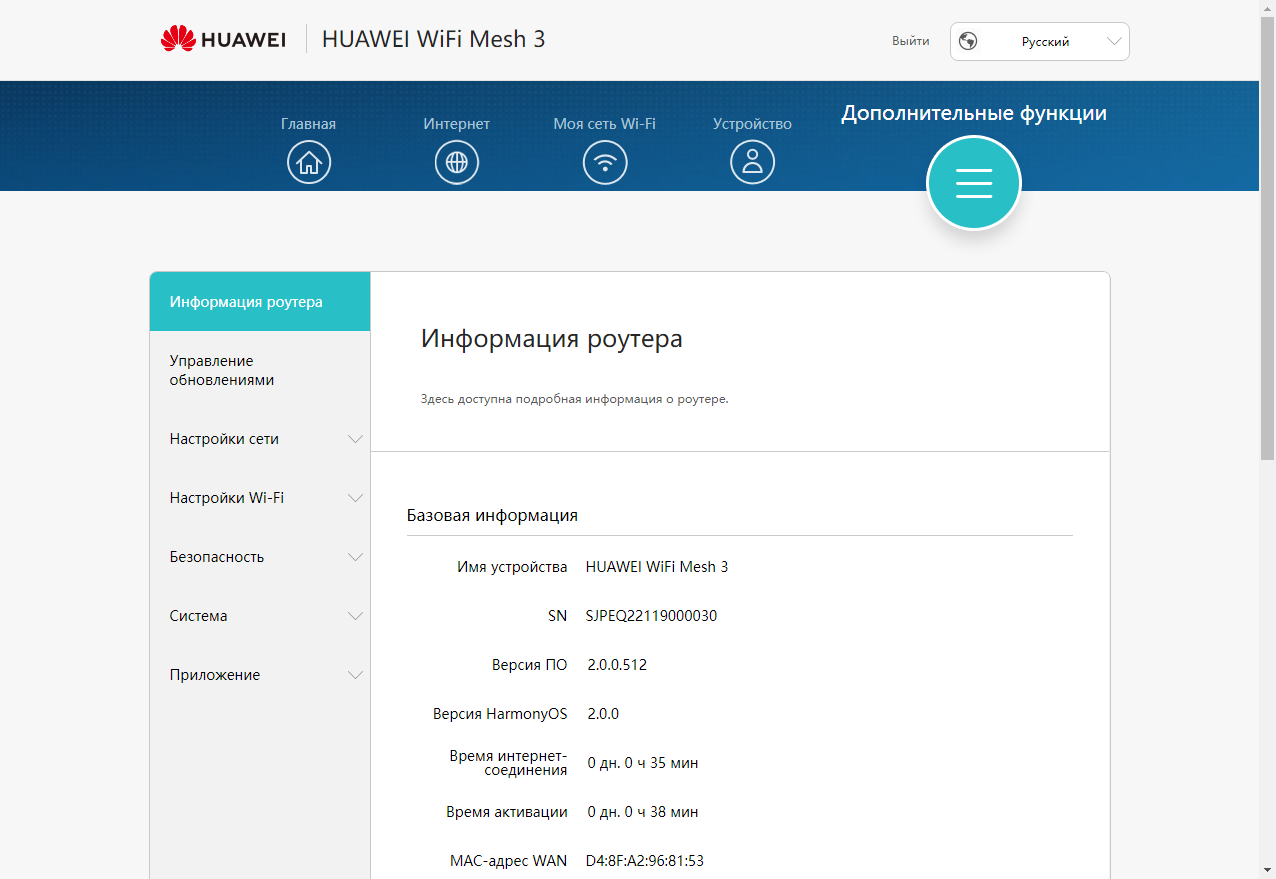The image size is (1276, 879).
Task: Expand Система chevron
Action: (355, 616)
